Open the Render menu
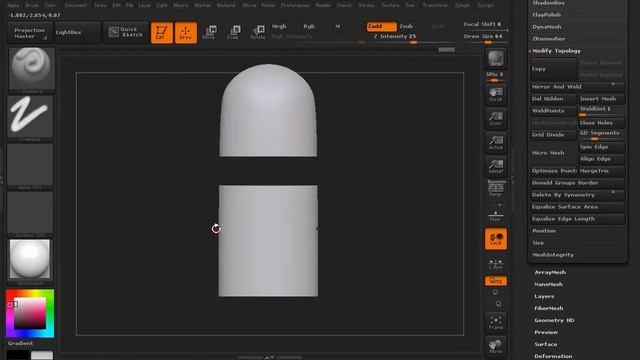640x360 pixels. [322, 5]
